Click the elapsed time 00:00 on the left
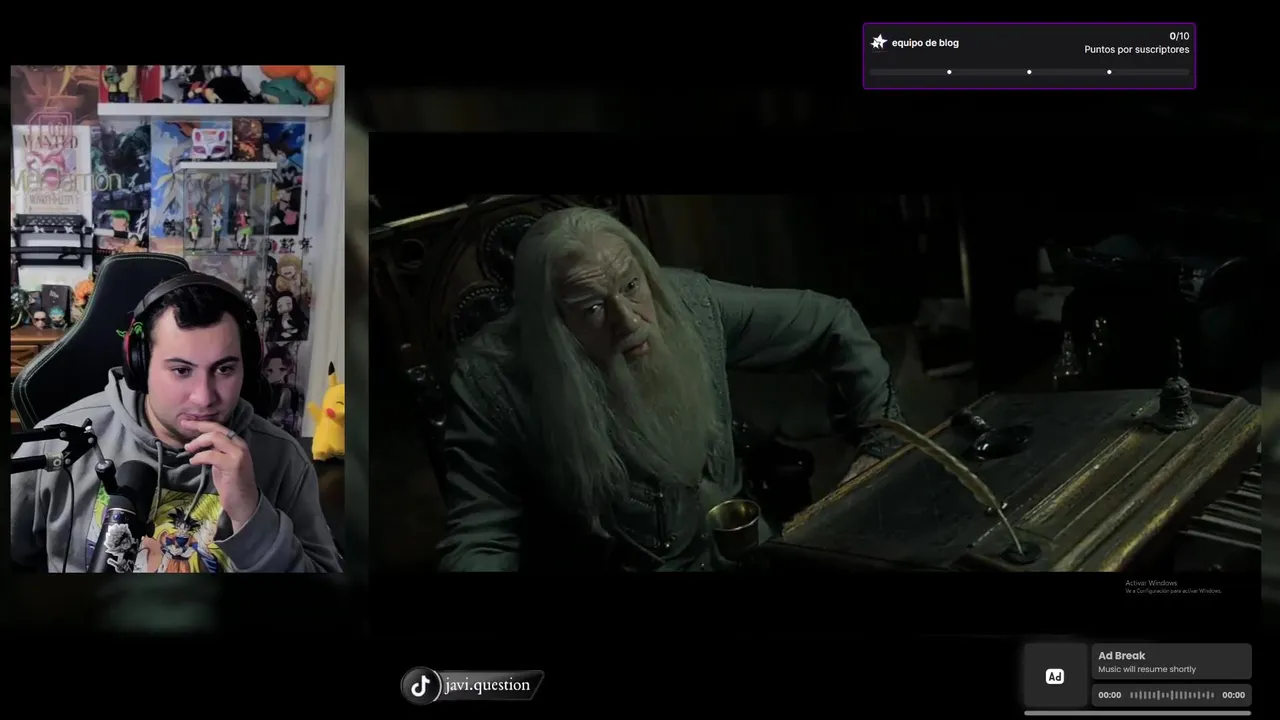This screenshot has width=1280, height=720. (x=1110, y=695)
